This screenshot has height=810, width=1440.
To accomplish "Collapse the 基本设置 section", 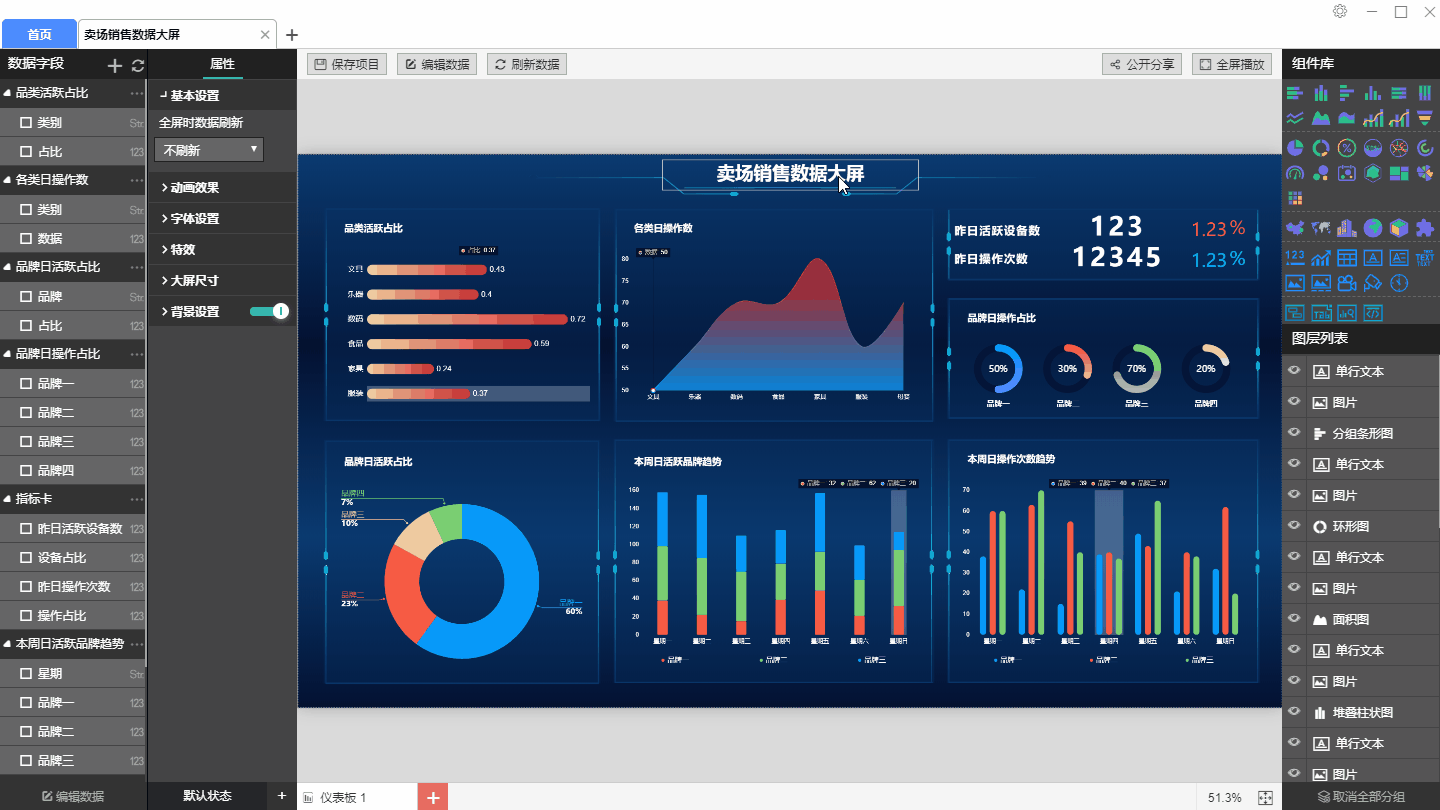I will (222, 95).
